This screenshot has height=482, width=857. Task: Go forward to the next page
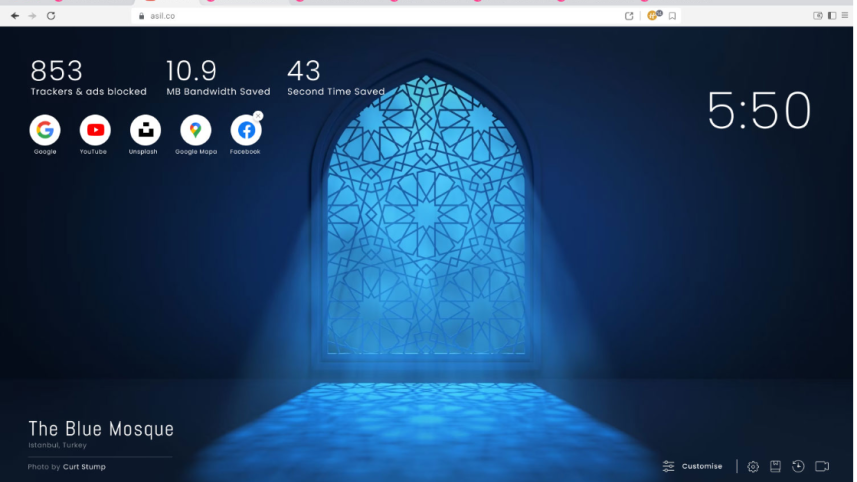(32, 16)
